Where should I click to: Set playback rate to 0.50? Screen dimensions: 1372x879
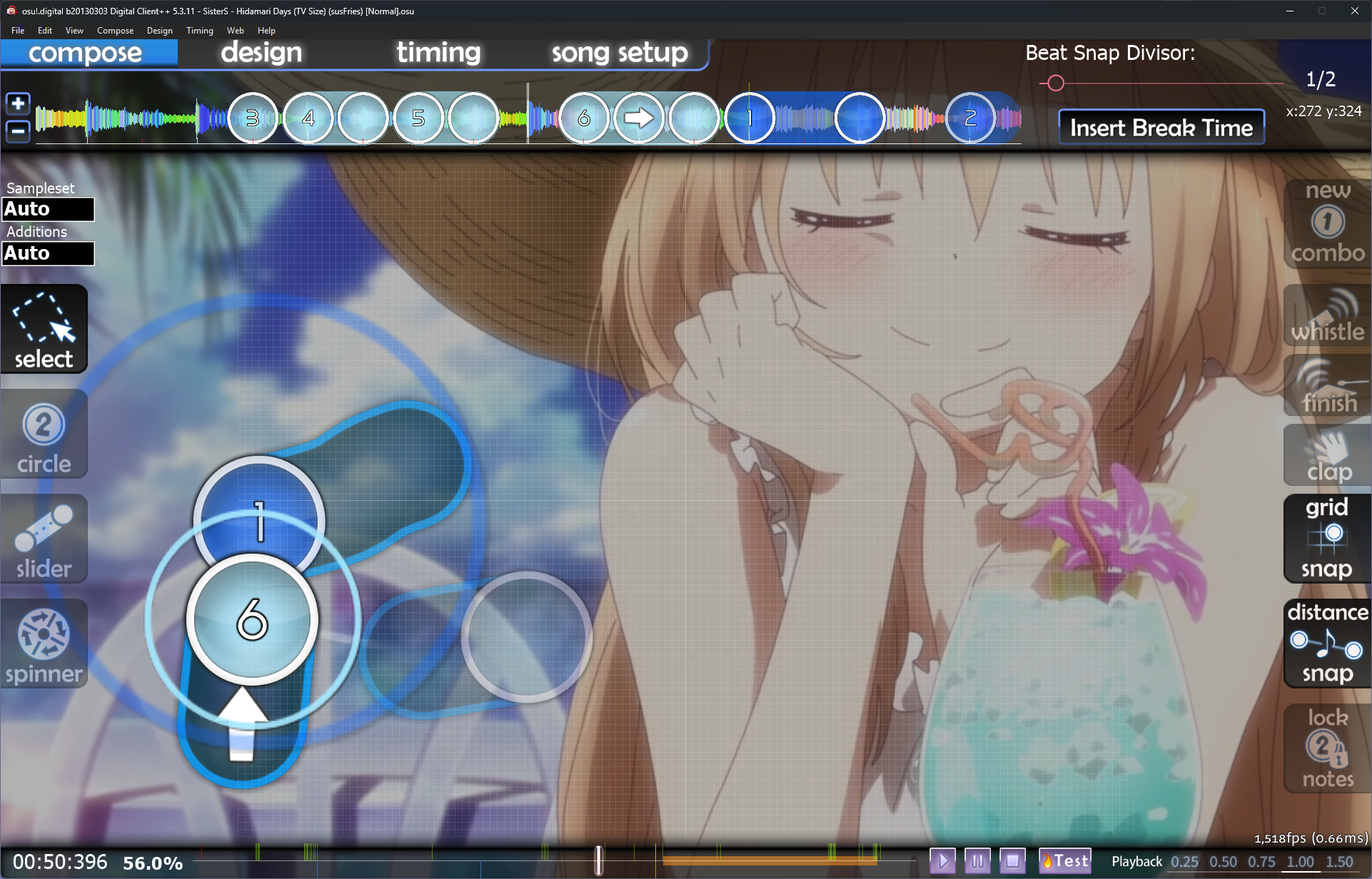click(x=1224, y=862)
